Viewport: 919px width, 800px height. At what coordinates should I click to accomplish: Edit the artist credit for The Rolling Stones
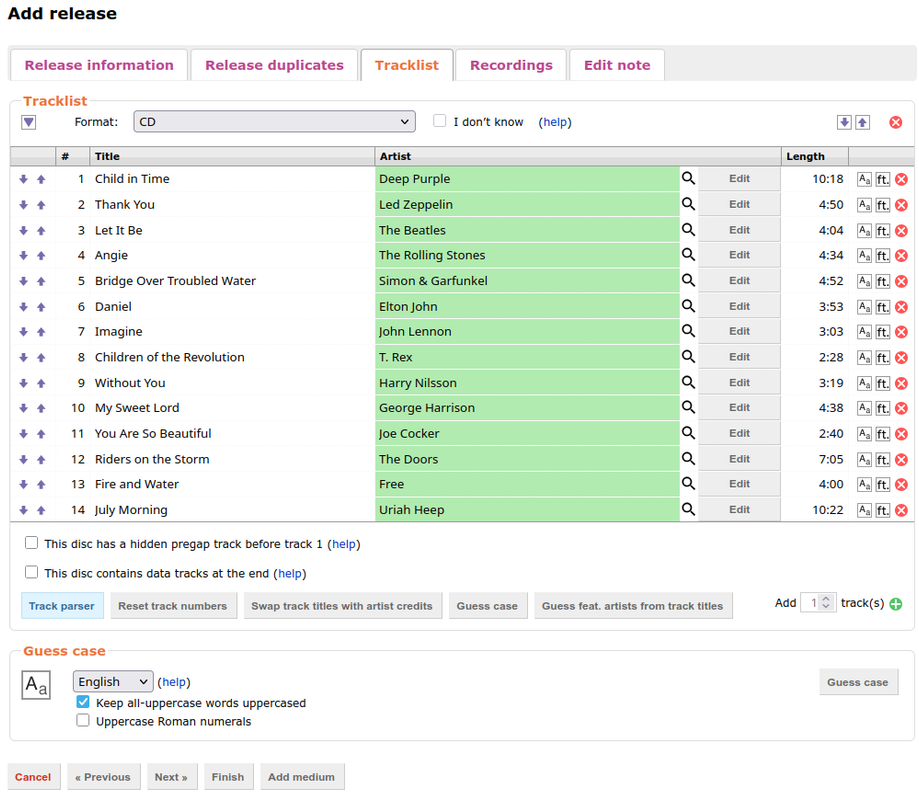pos(739,255)
